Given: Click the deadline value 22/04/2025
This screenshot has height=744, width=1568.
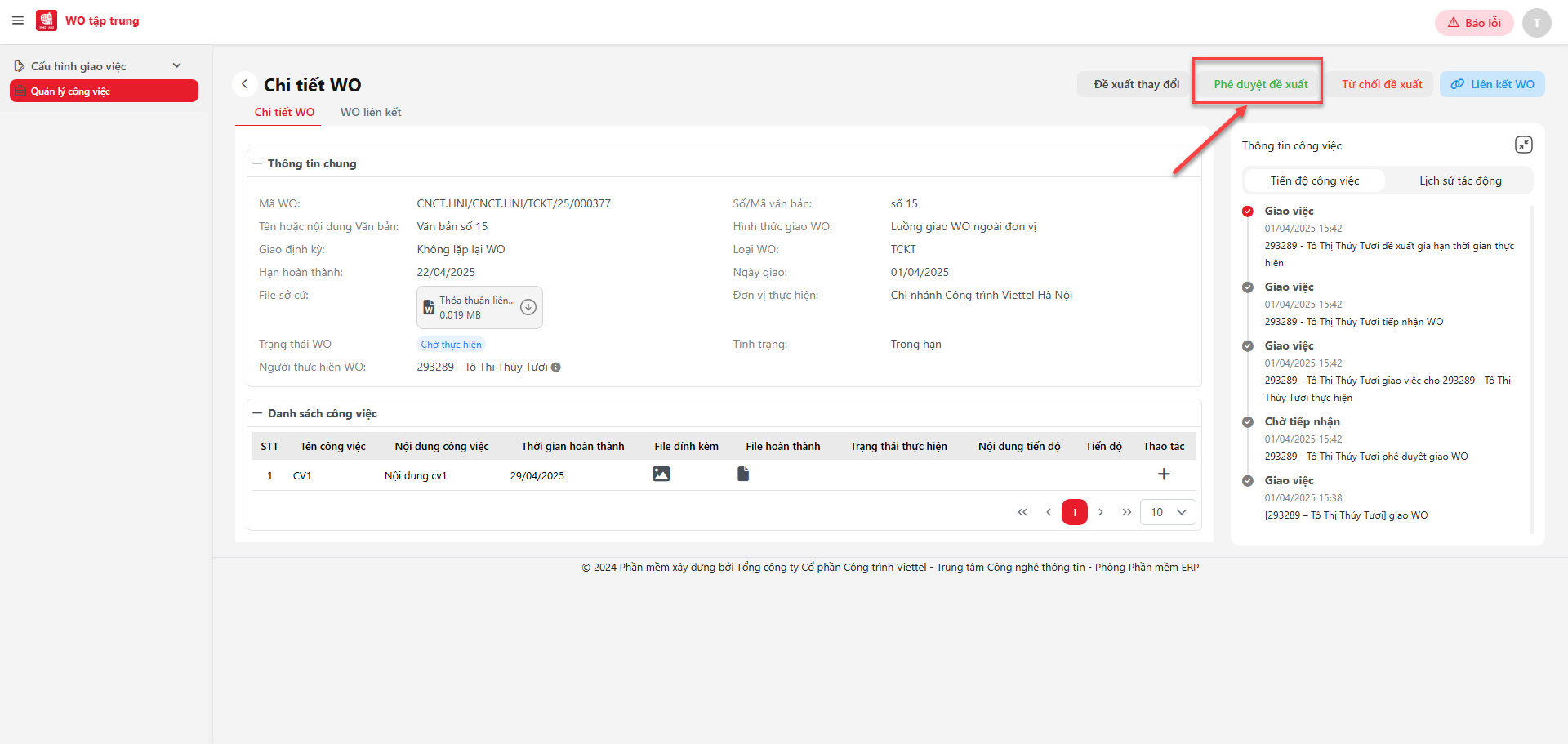Looking at the screenshot, I should tap(446, 272).
